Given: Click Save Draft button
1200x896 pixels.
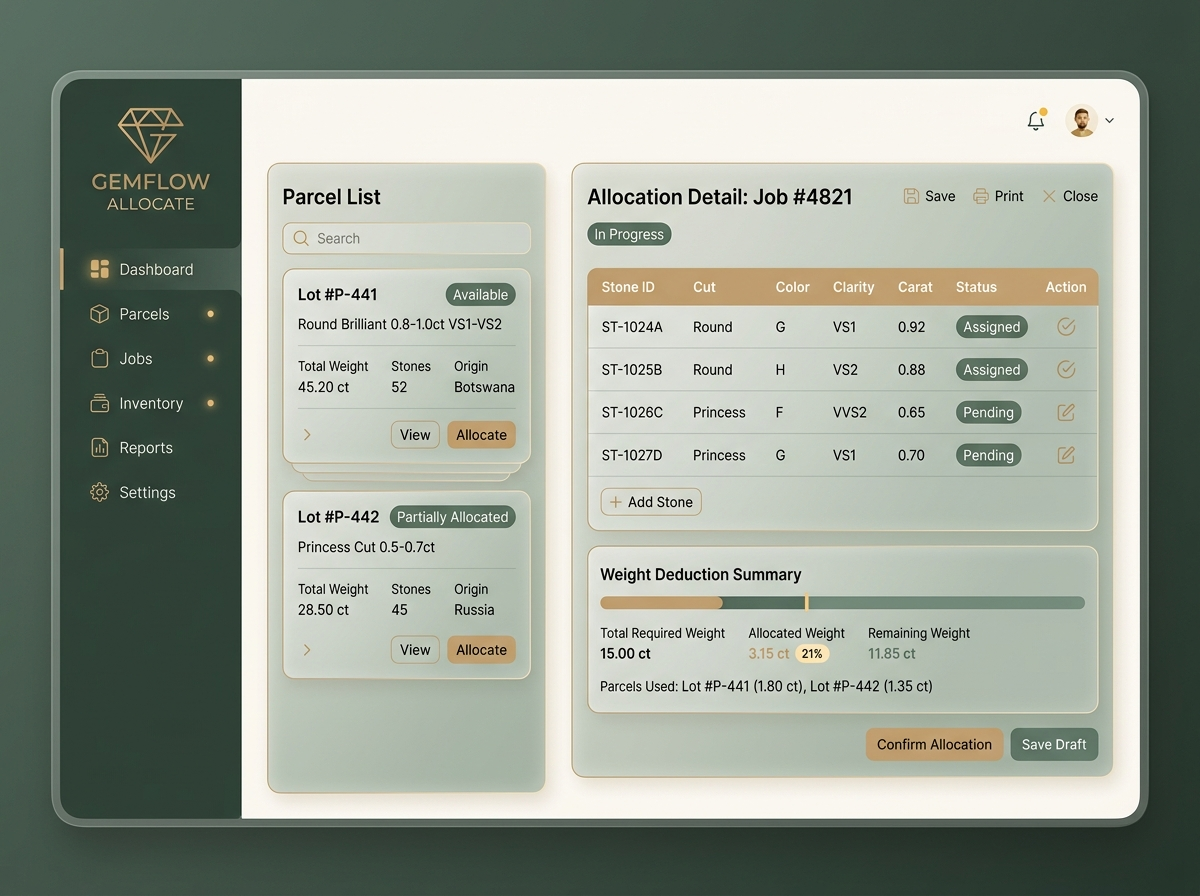Looking at the screenshot, I should coord(1054,744).
